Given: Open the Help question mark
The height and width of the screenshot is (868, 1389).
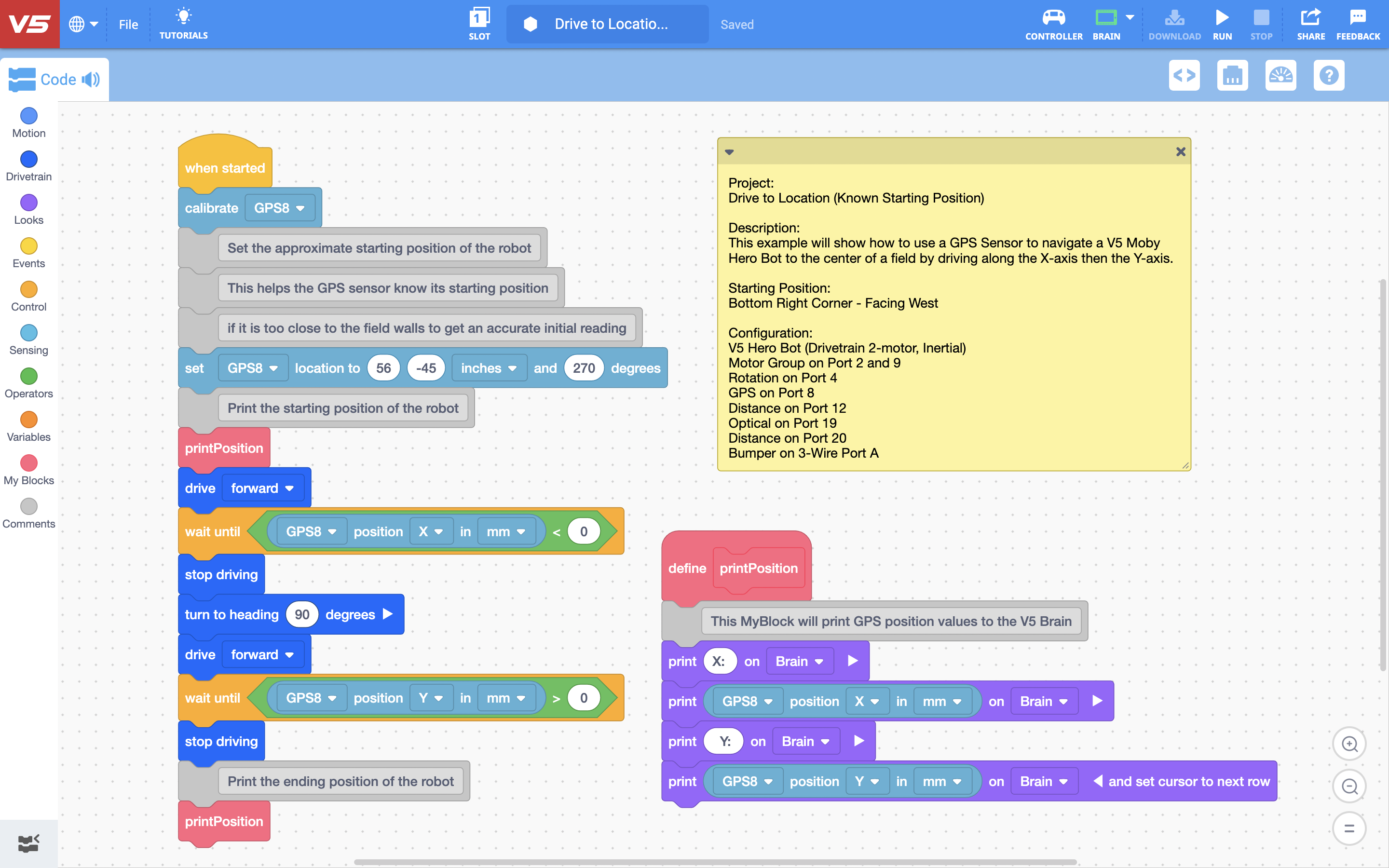Looking at the screenshot, I should point(1329,75).
